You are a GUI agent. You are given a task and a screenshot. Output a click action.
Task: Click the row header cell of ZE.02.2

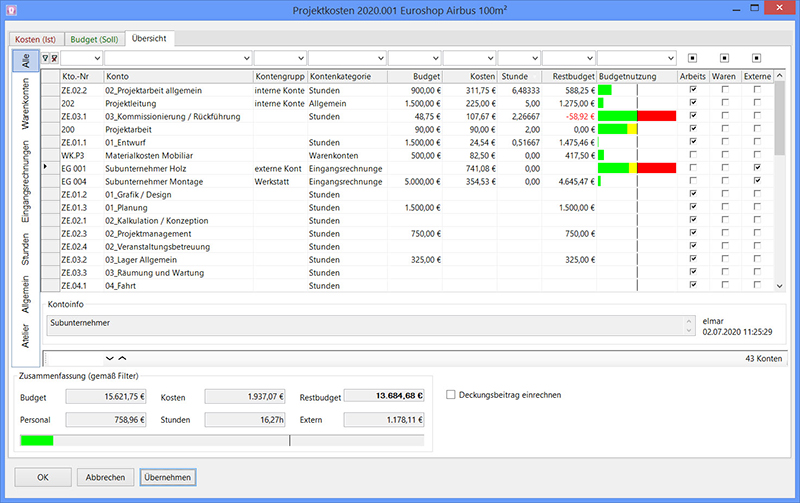click(x=51, y=90)
